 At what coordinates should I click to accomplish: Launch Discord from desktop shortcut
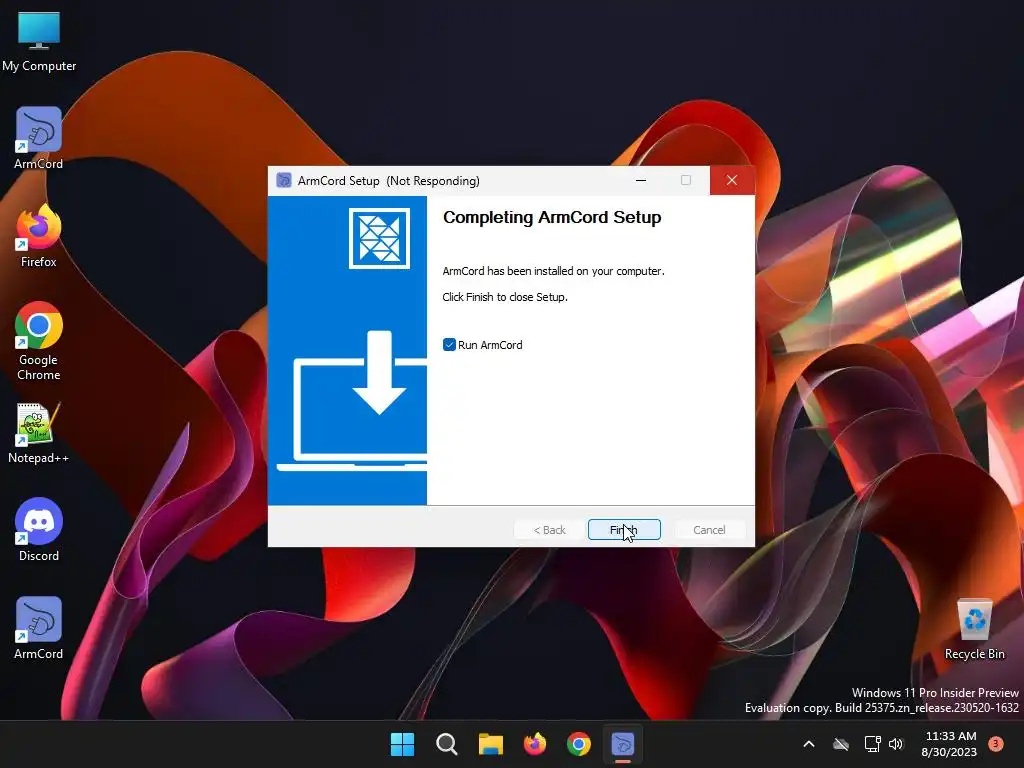point(39,530)
